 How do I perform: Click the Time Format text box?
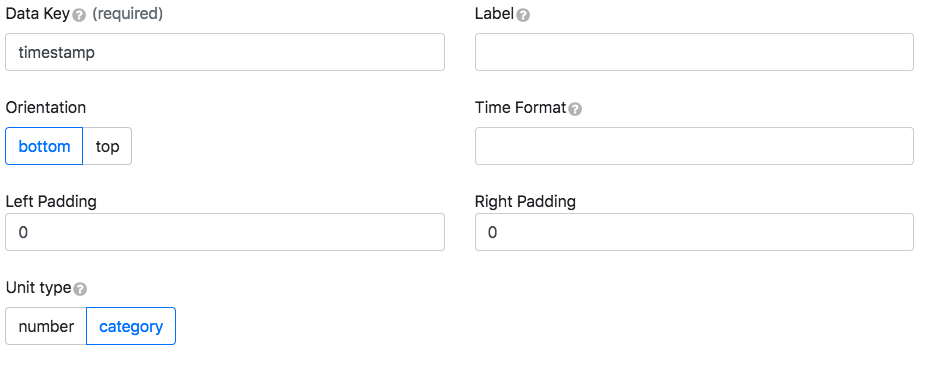[694, 146]
